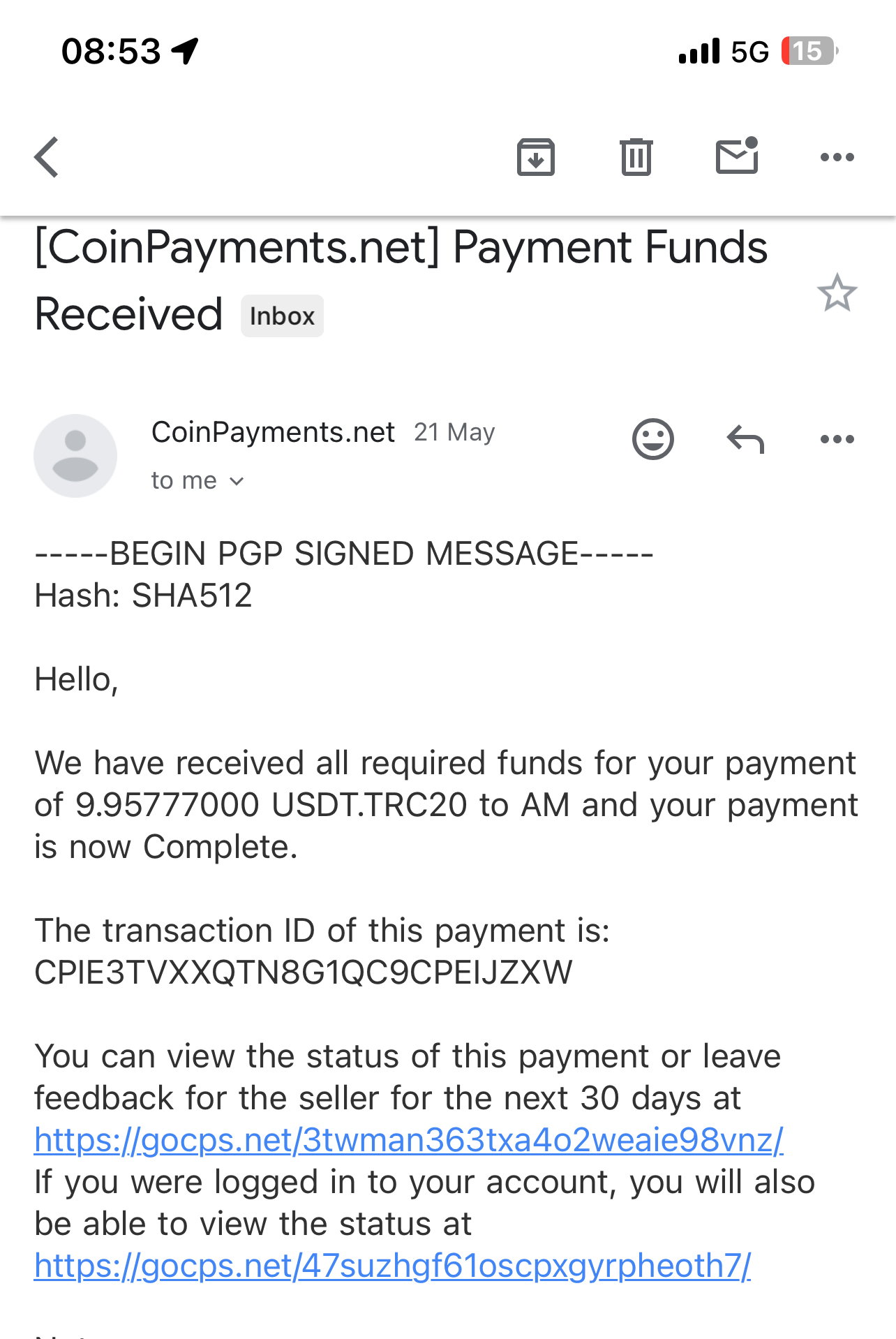Reply using the reply arrow icon

745,439
